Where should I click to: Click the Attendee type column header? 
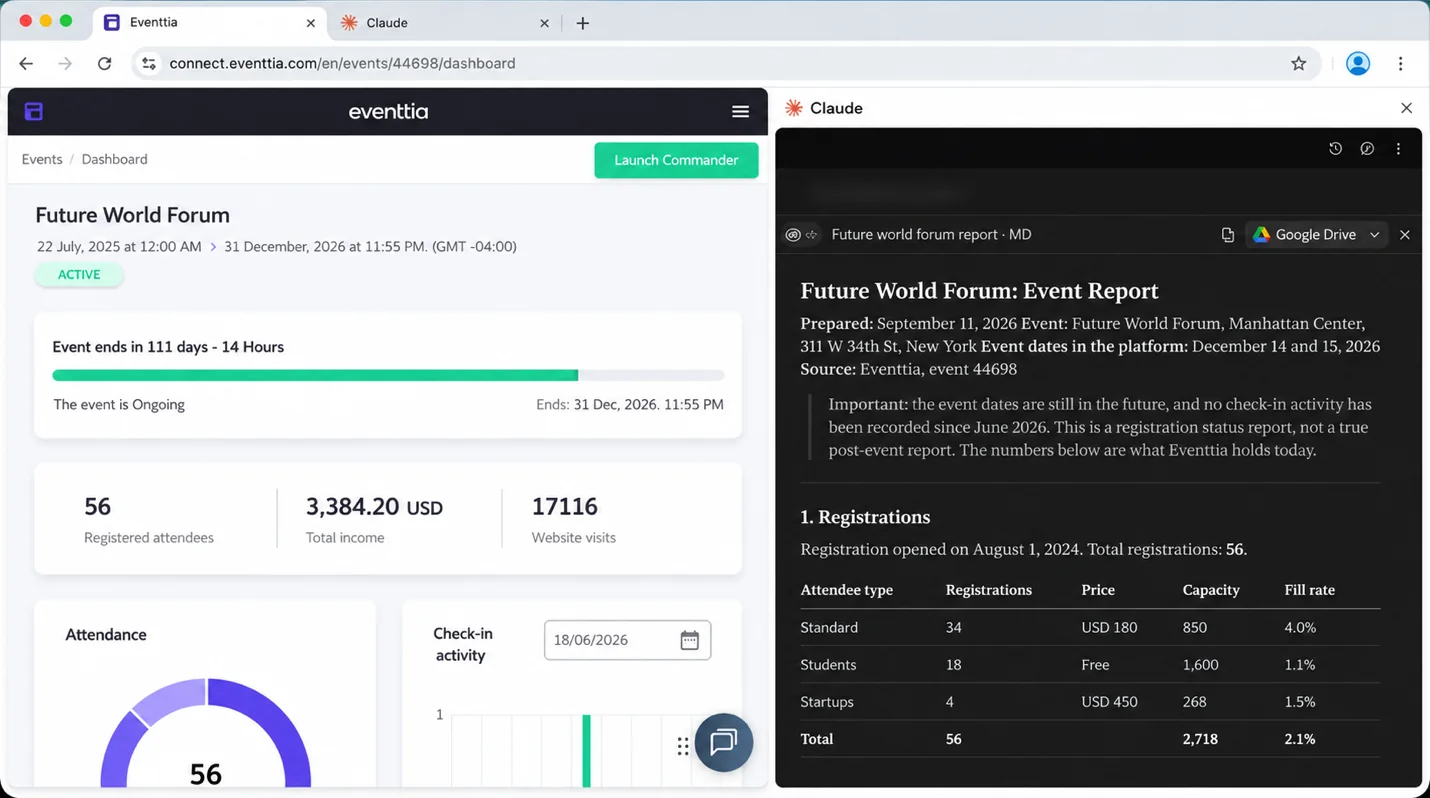click(846, 590)
